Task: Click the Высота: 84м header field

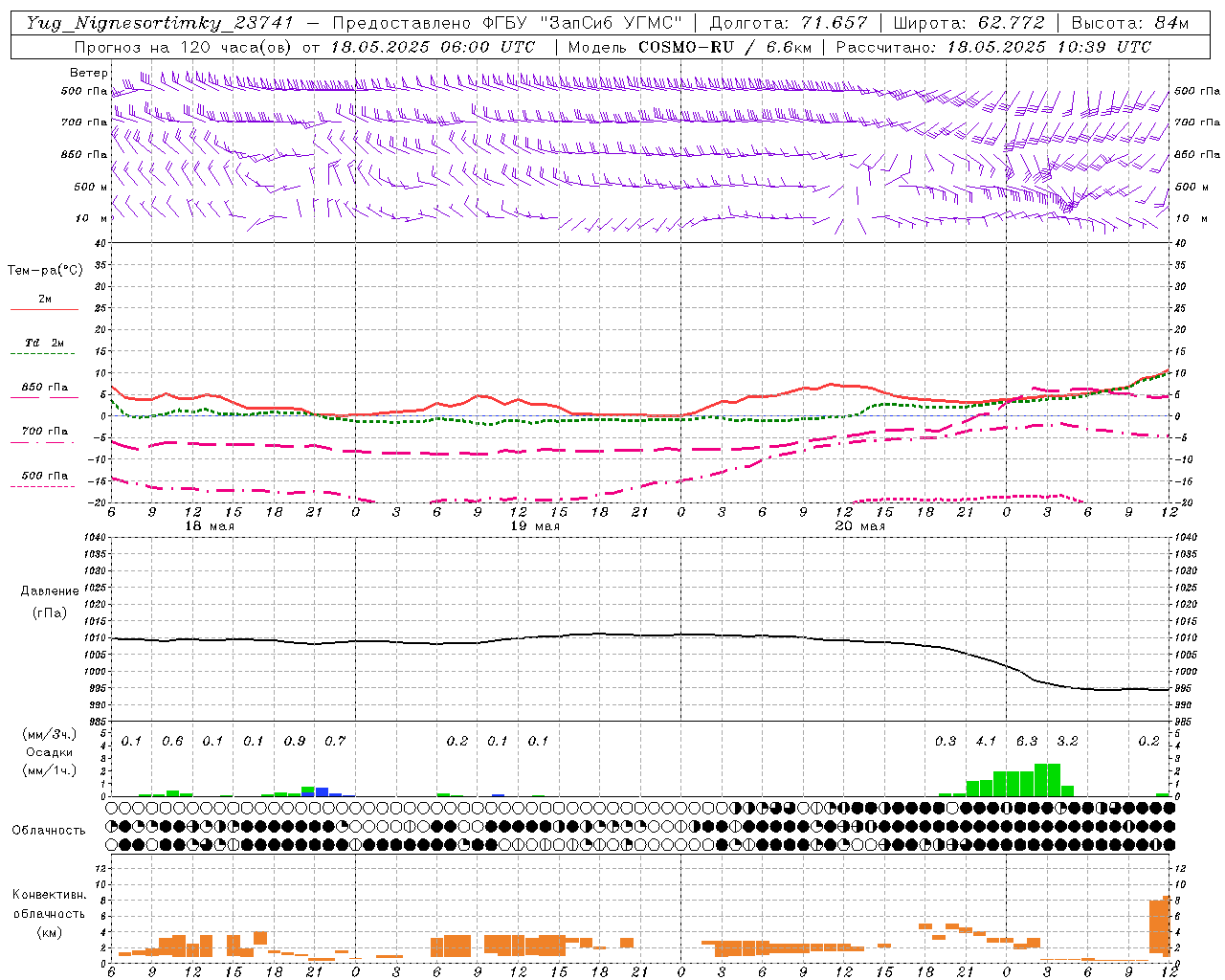Action: tap(1129, 23)
